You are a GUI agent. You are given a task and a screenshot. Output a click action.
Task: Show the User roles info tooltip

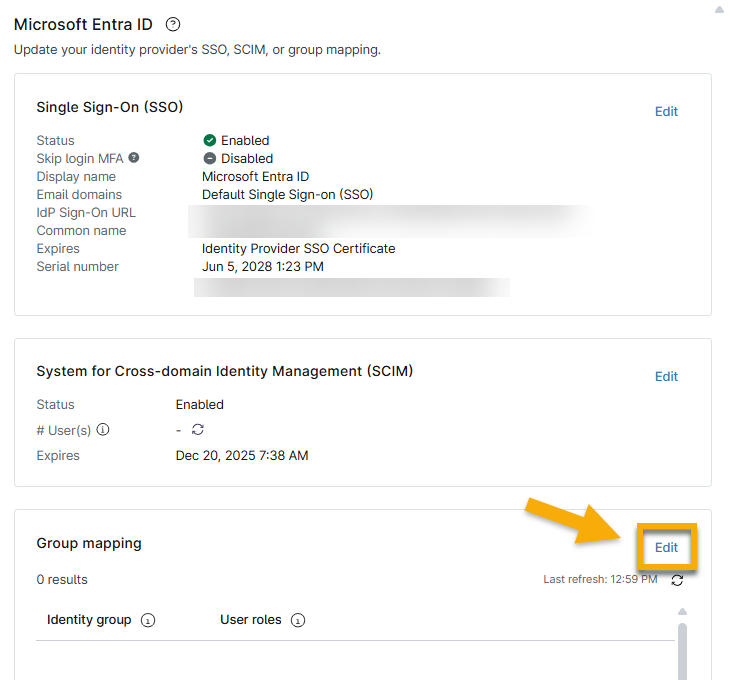coord(298,620)
